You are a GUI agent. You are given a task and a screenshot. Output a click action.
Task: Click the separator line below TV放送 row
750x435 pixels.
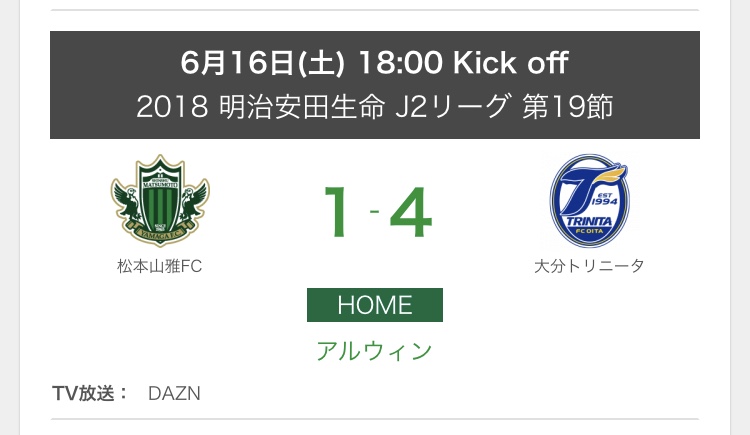click(x=374, y=419)
